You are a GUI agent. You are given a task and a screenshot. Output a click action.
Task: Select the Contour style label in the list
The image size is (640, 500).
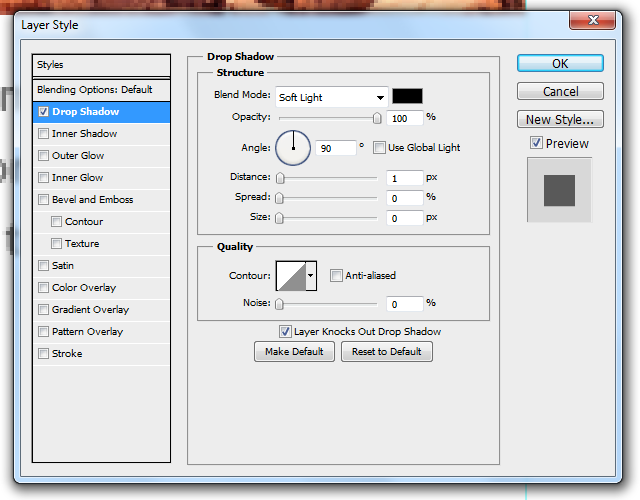[84, 222]
